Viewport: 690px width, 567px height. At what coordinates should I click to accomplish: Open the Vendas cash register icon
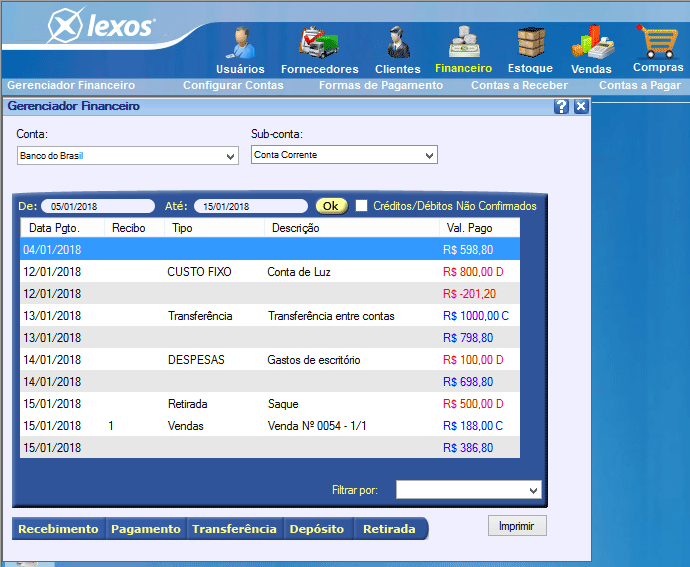coord(593,42)
